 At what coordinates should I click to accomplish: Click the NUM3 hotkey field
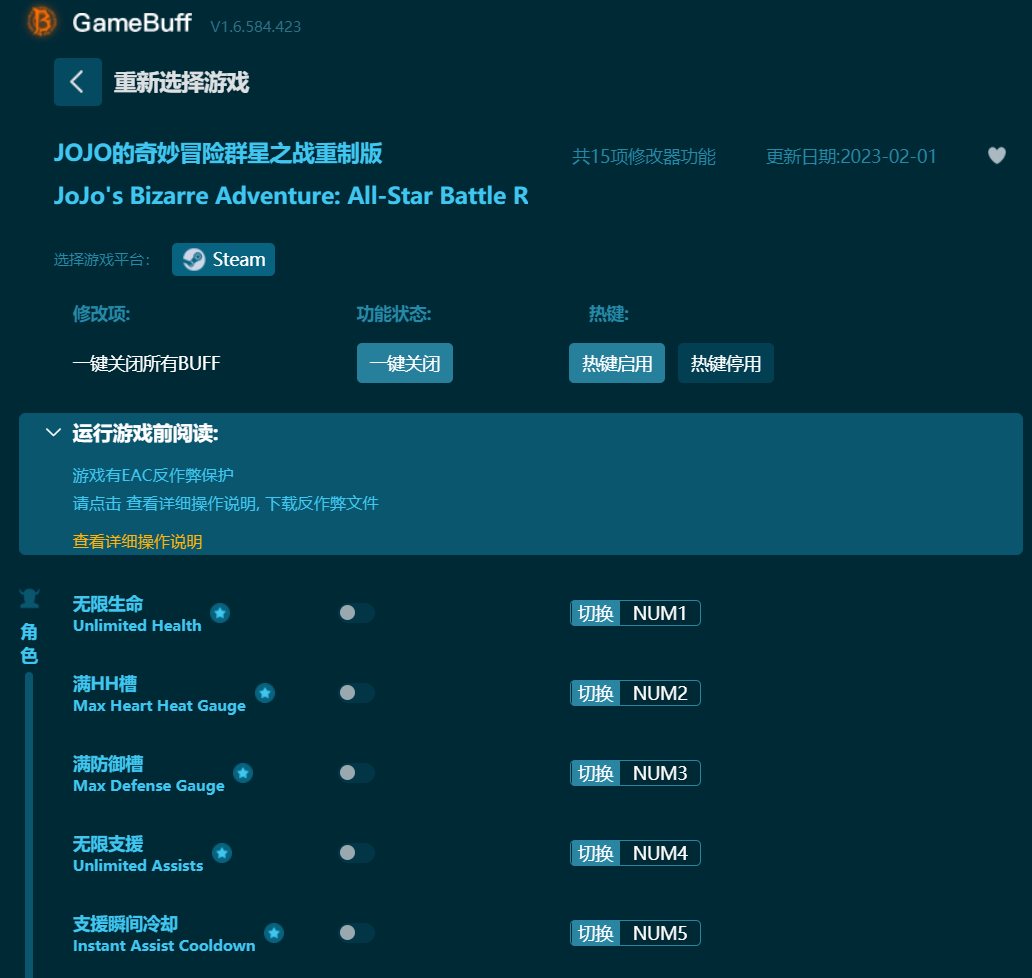click(659, 773)
